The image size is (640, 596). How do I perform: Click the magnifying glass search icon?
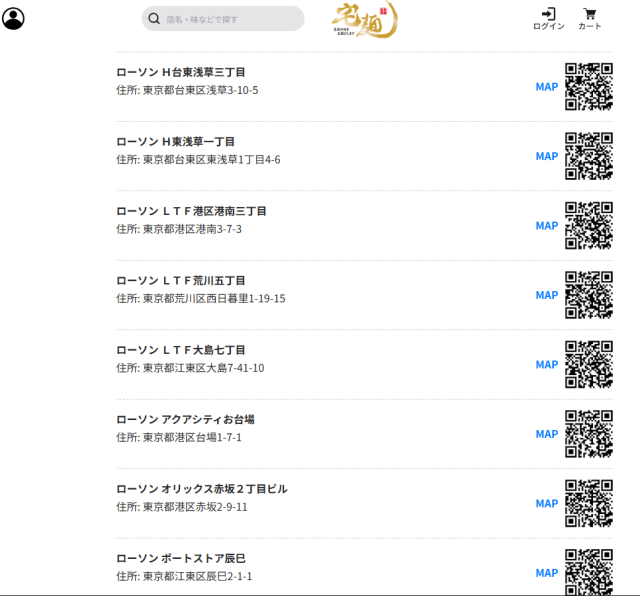(154, 18)
